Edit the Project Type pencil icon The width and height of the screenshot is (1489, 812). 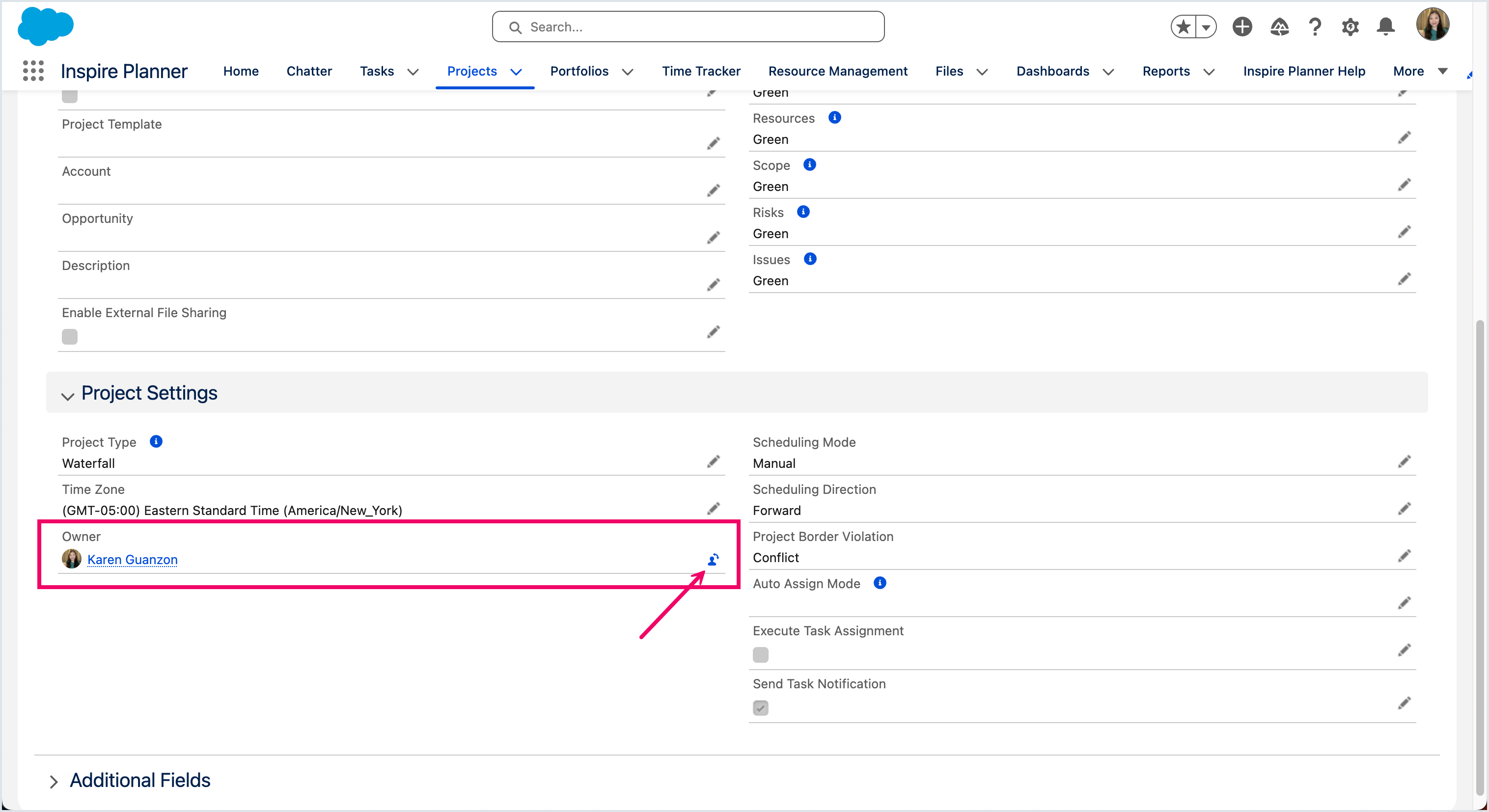(x=713, y=462)
